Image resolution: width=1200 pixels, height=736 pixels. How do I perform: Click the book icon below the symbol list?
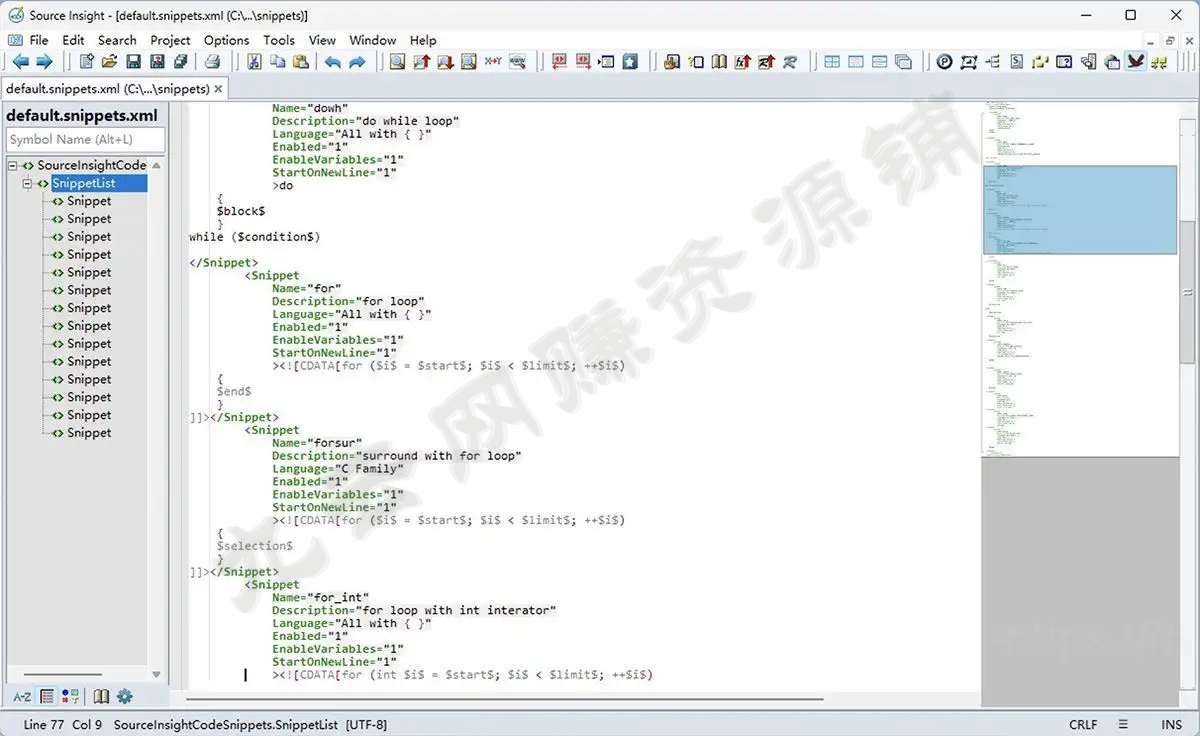coord(101,697)
